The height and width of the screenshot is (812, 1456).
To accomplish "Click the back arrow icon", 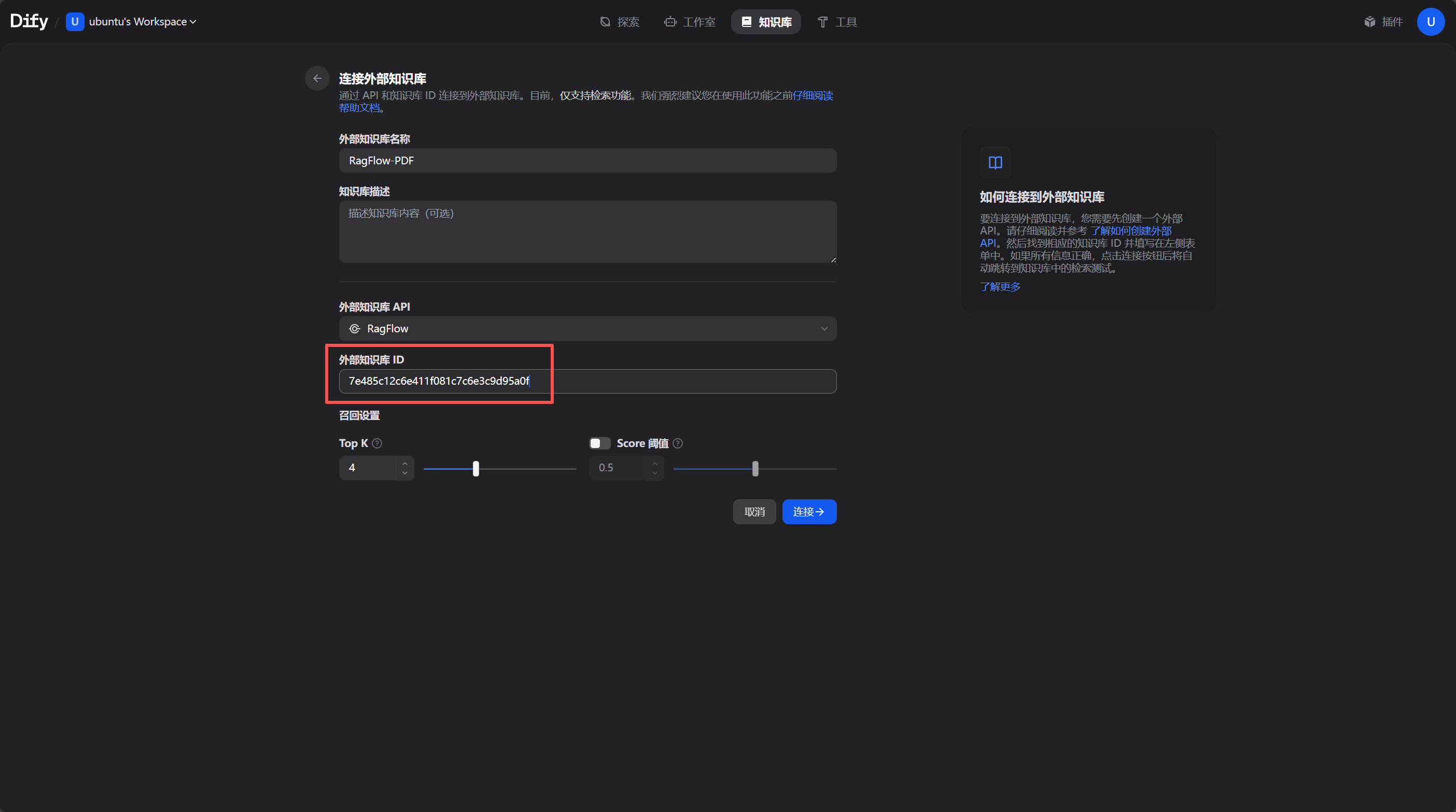I will pos(317,78).
